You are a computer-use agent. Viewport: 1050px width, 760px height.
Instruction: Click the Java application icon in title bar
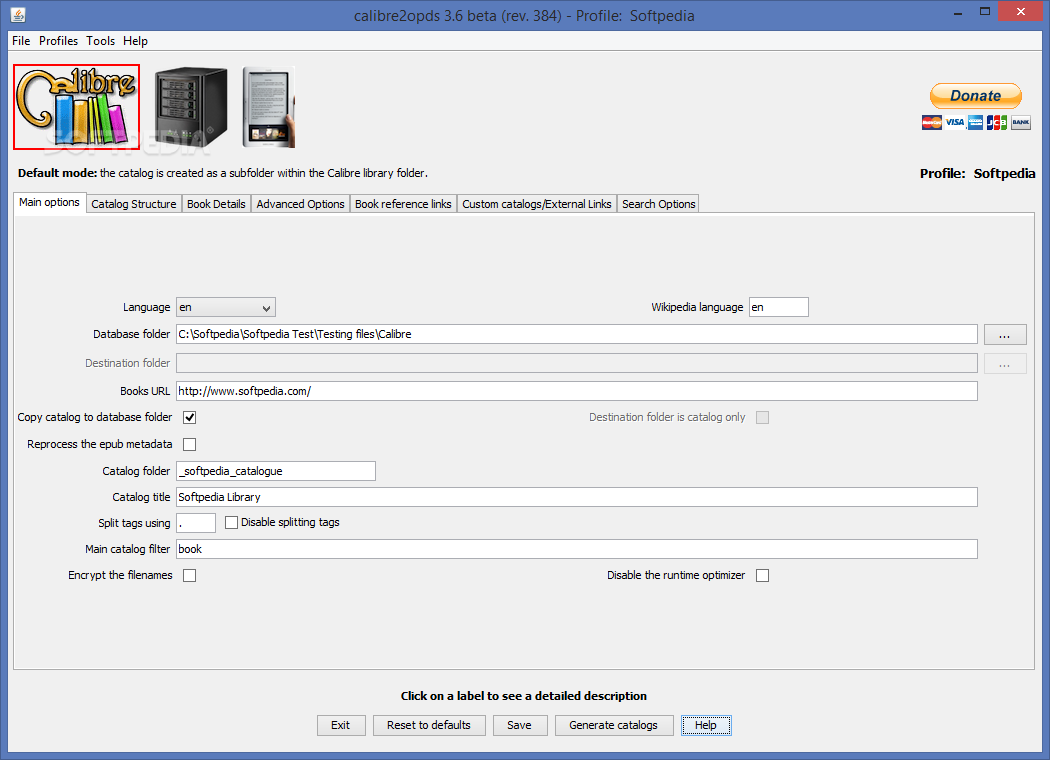tap(18, 14)
